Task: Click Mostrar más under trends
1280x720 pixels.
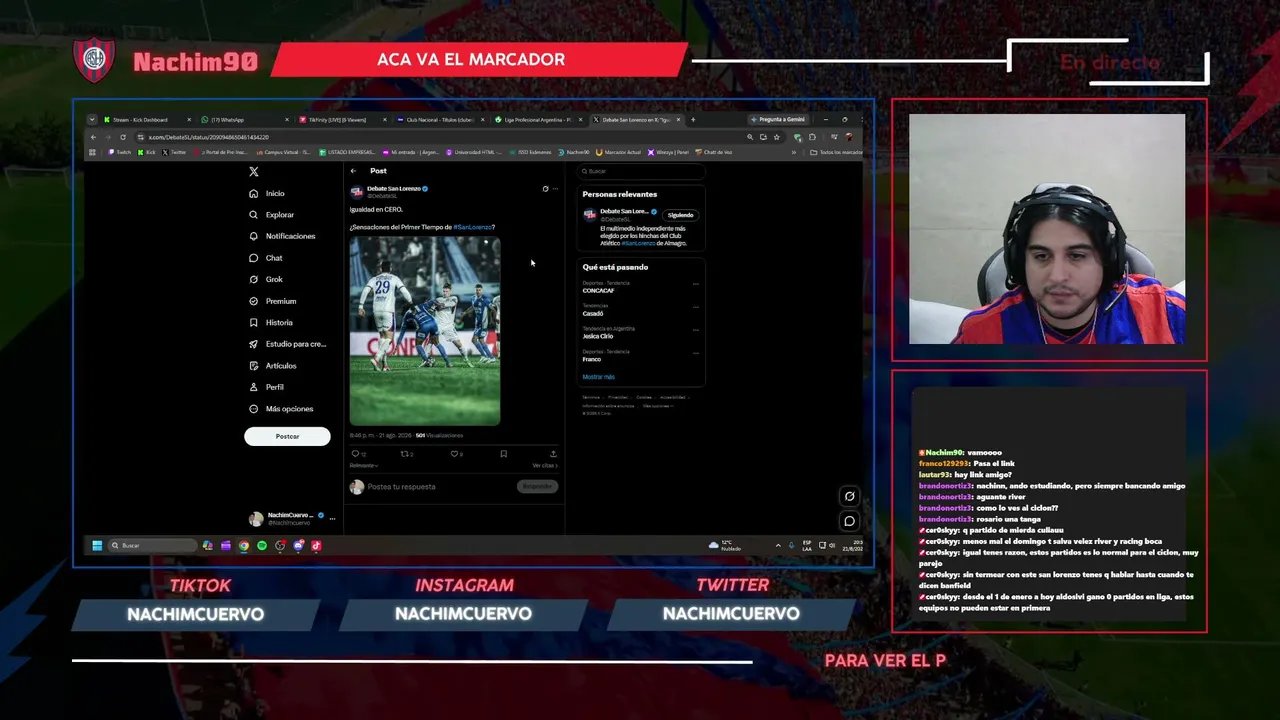Action: [x=599, y=377]
